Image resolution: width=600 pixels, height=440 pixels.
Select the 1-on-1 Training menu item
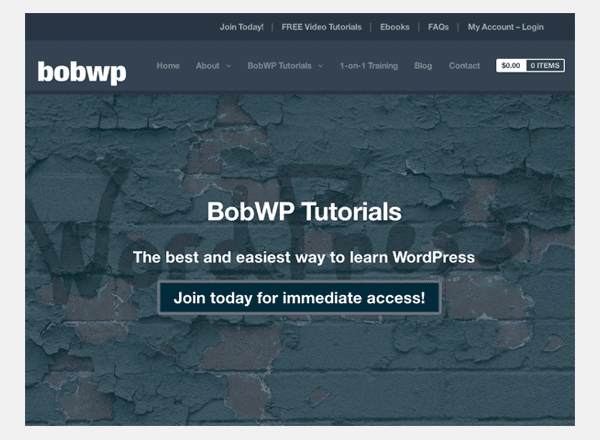[x=369, y=66]
